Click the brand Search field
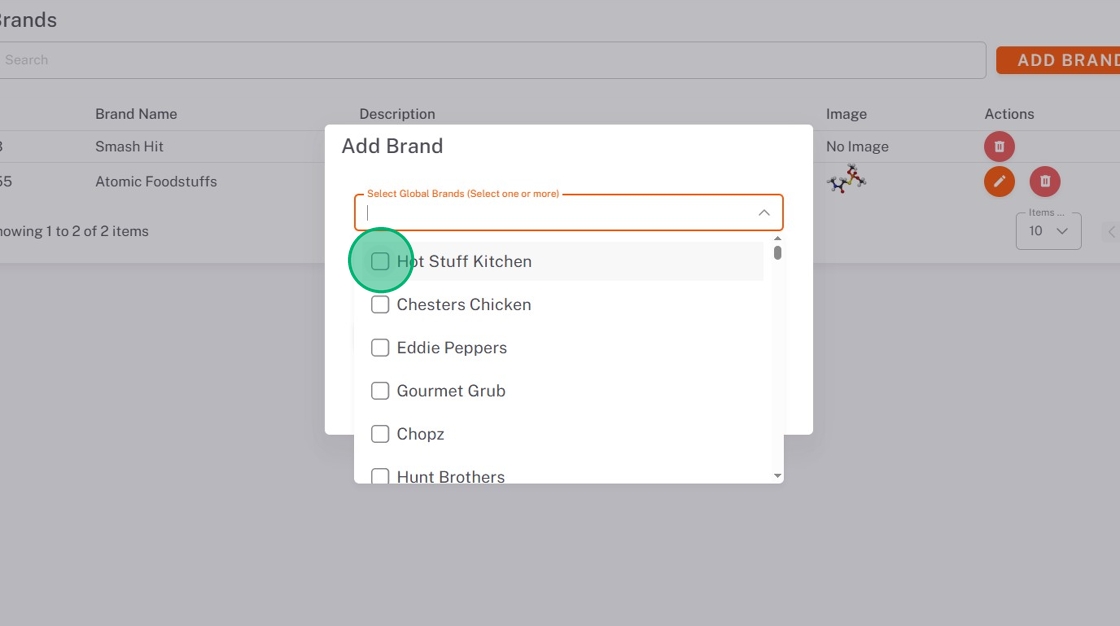Screen dimensions: 1120x626 pos(490,60)
